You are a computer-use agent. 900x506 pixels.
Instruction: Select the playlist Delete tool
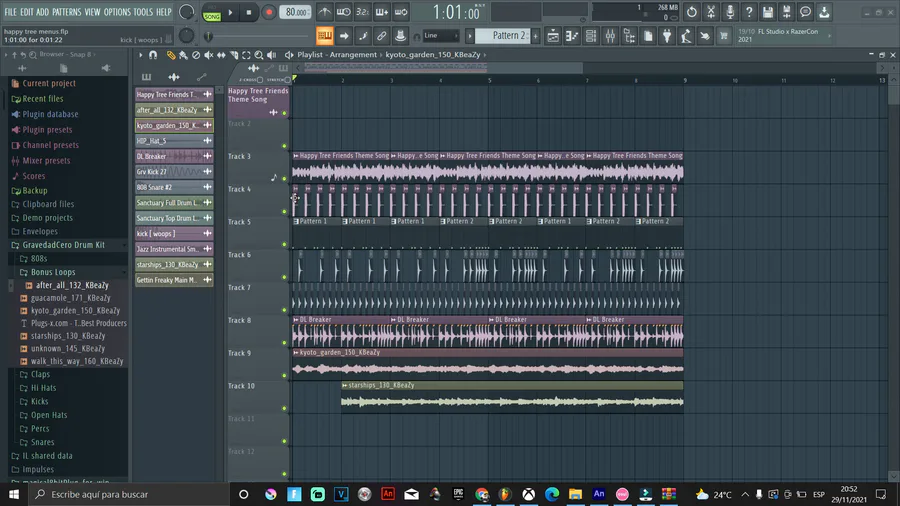[196, 55]
